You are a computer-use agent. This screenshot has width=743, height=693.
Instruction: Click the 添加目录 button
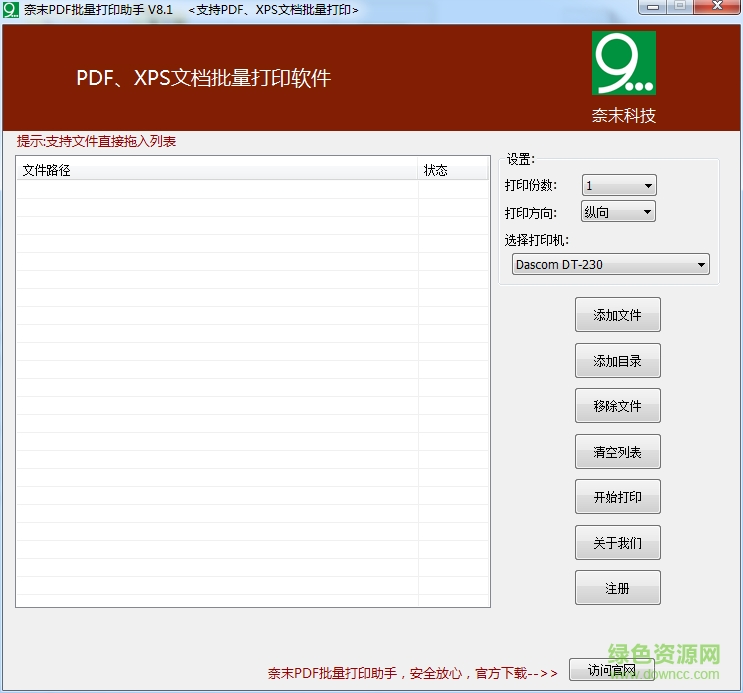[617, 361]
